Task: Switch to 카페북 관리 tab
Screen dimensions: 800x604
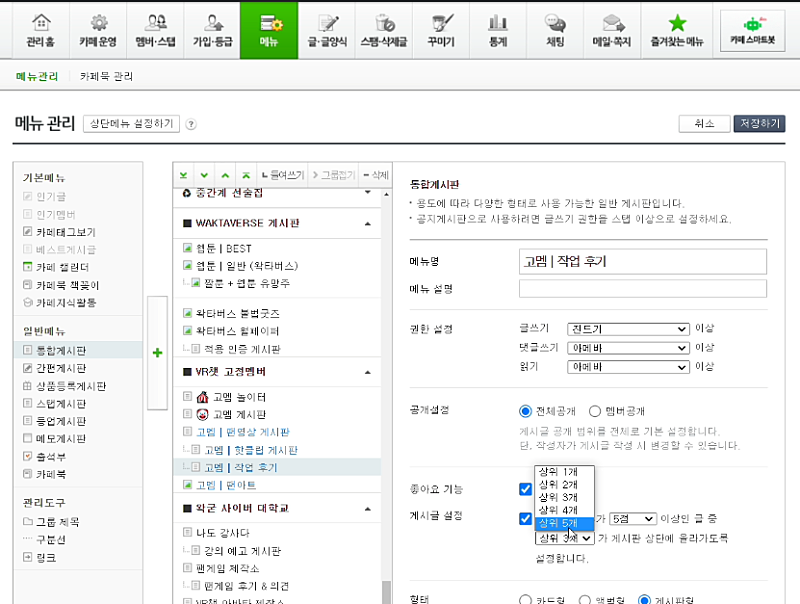Action: (x=106, y=77)
